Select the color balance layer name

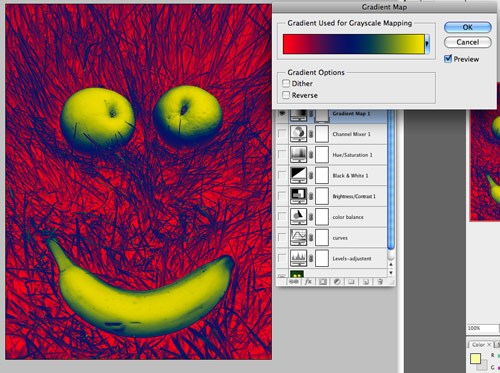click(348, 217)
